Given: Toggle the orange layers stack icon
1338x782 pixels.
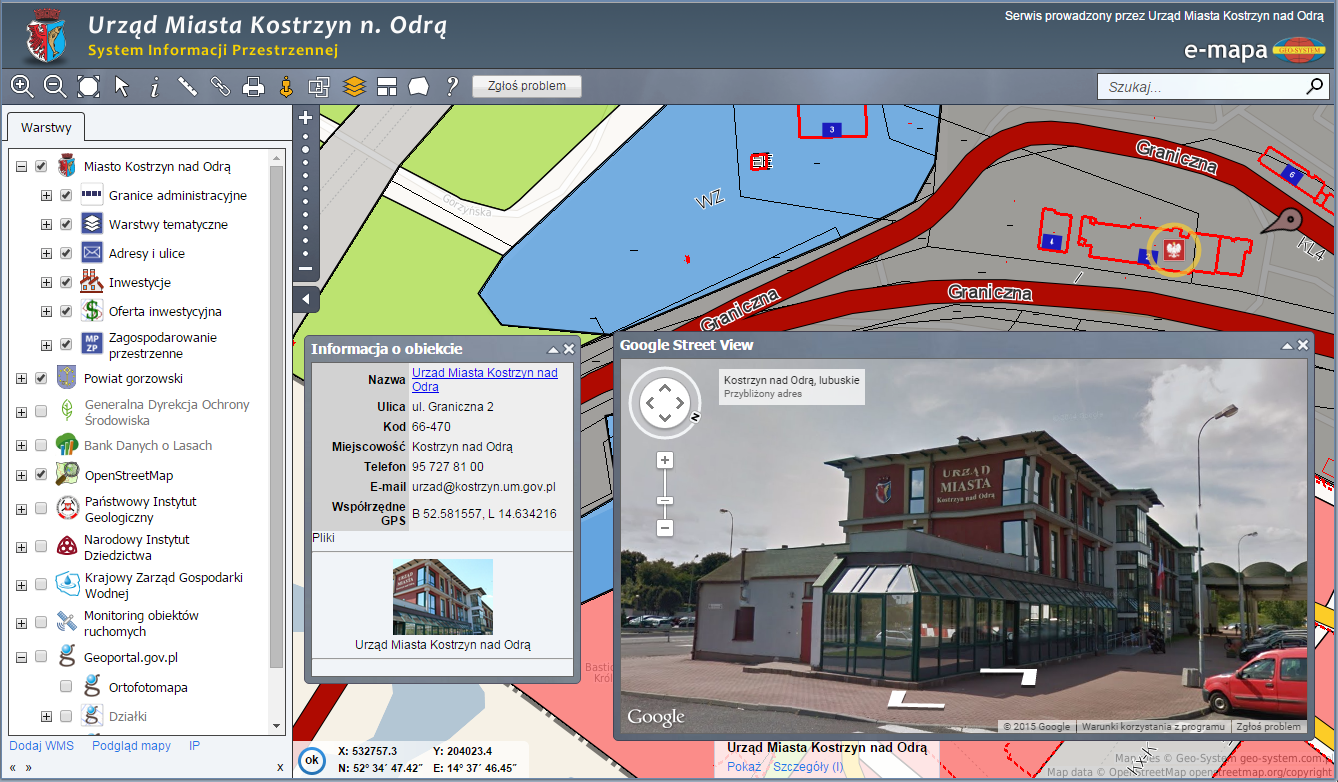Looking at the screenshot, I should click(x=354, y=86).
